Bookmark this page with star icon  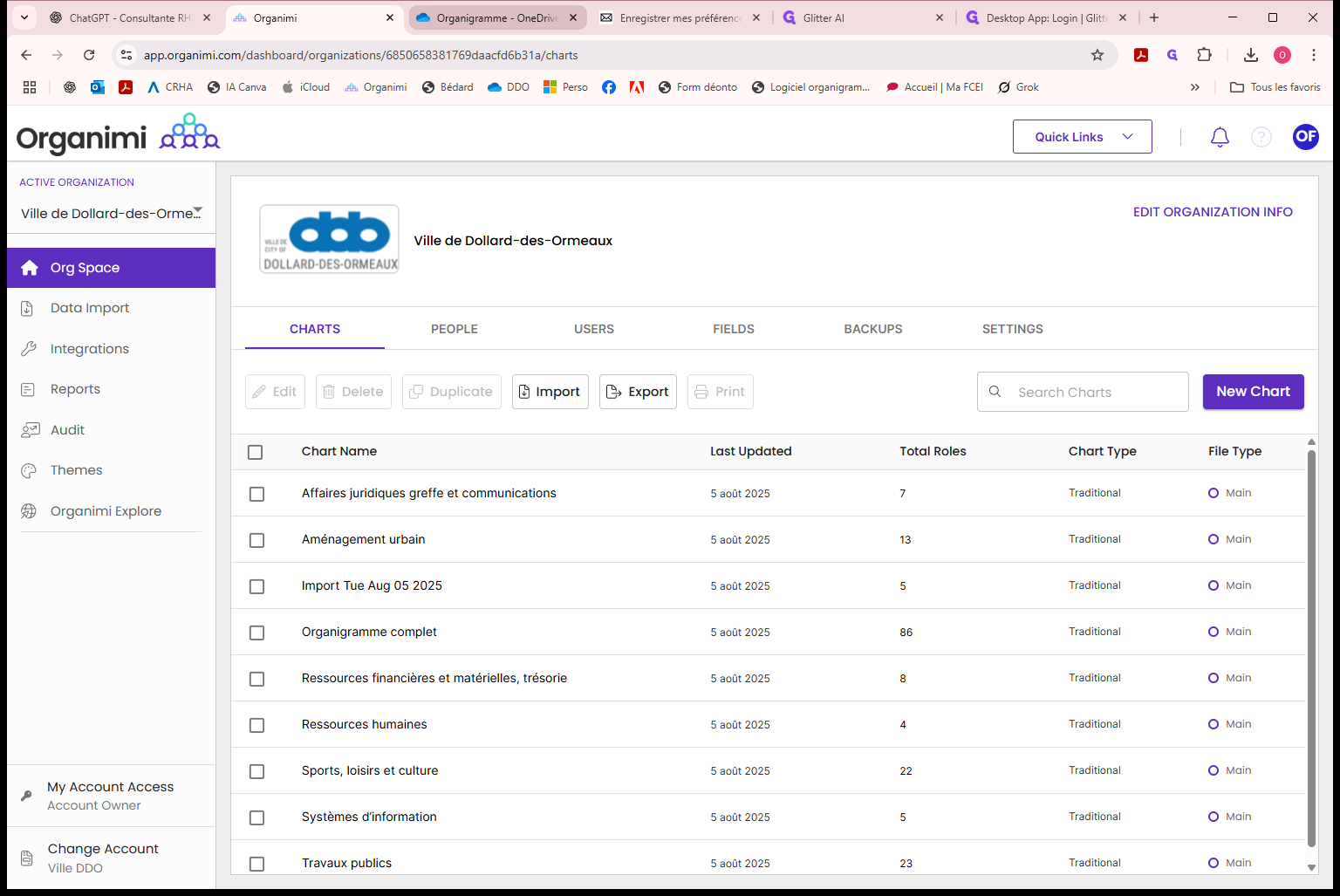tap(1097, 55)
